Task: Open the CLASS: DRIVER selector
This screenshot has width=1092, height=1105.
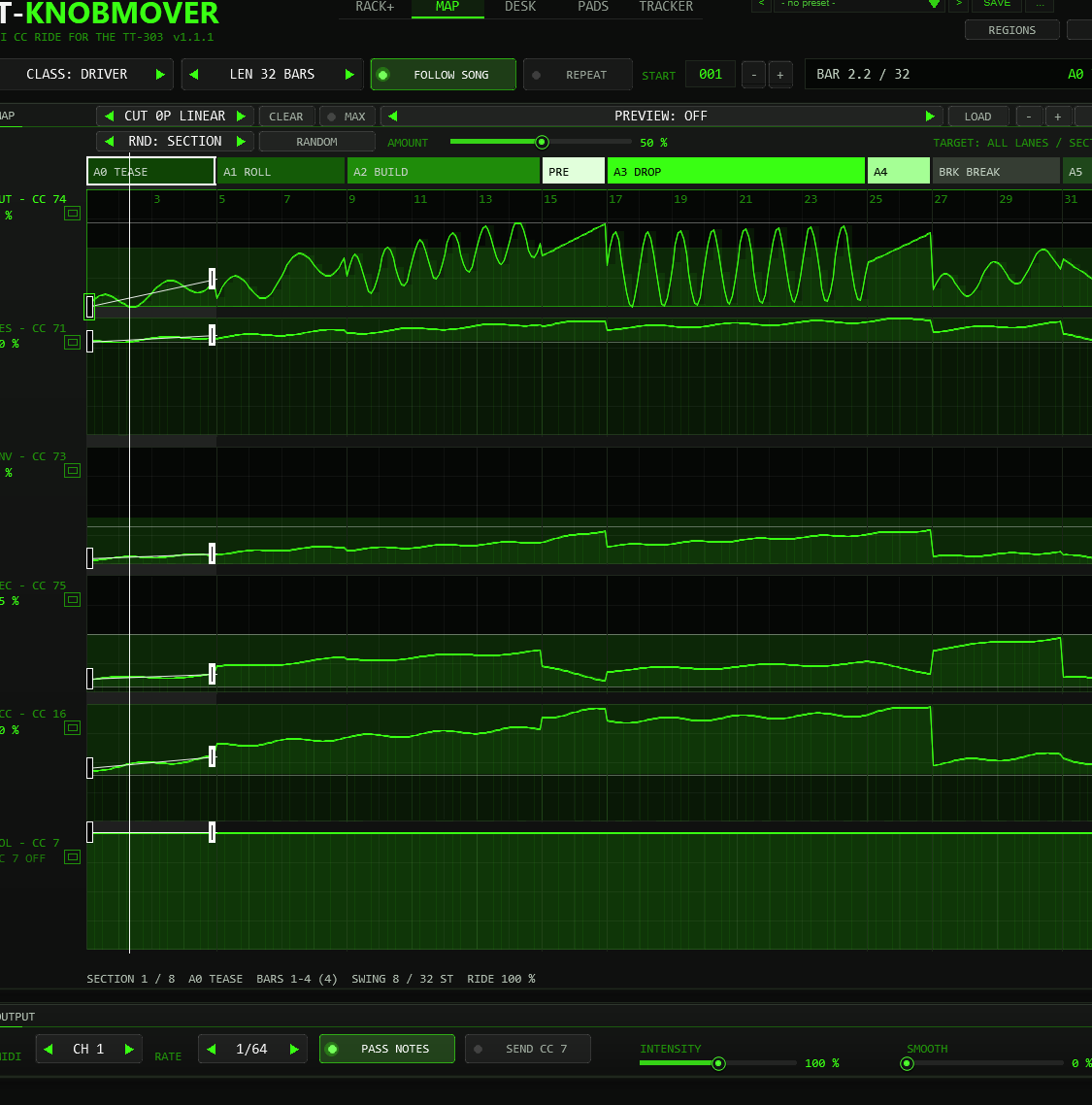Action: coord(77,74)
